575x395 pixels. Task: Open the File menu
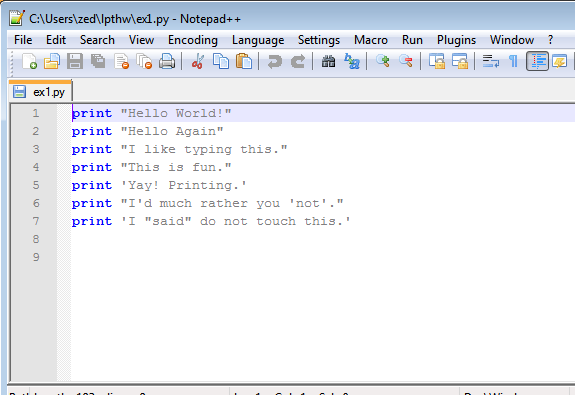click(23, 40)
